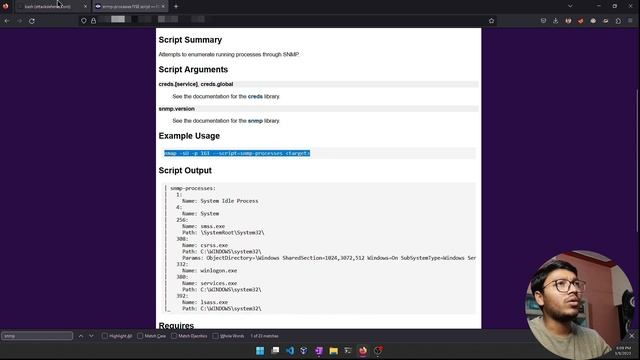Reload the current page
Image resolution: width=640 pixels, height=360 pixels.
pos(32,21)
